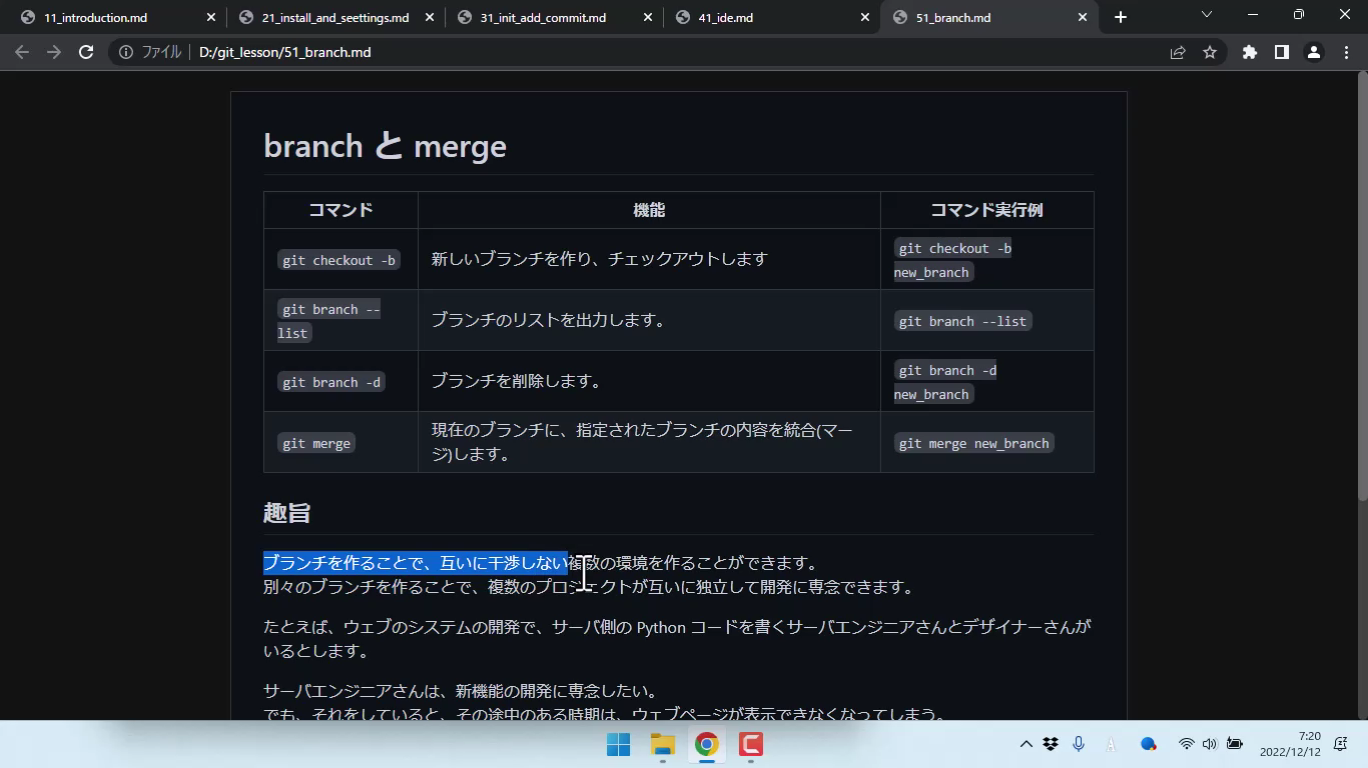Open the Chrome profile avatar icon
This screenshot has height=768, width=1368.
pyautogui.click(x=1314, y=52)
